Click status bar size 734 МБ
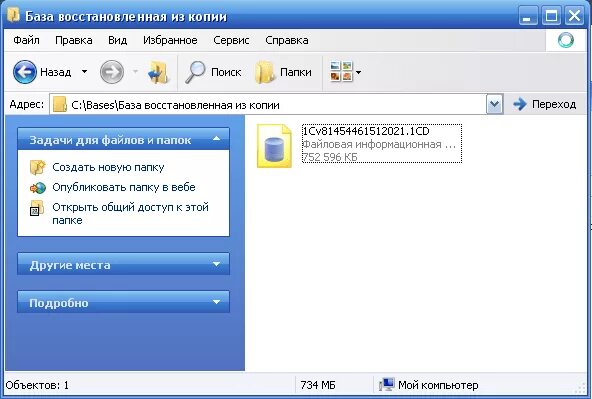The image size is (592, 399). 318,385
